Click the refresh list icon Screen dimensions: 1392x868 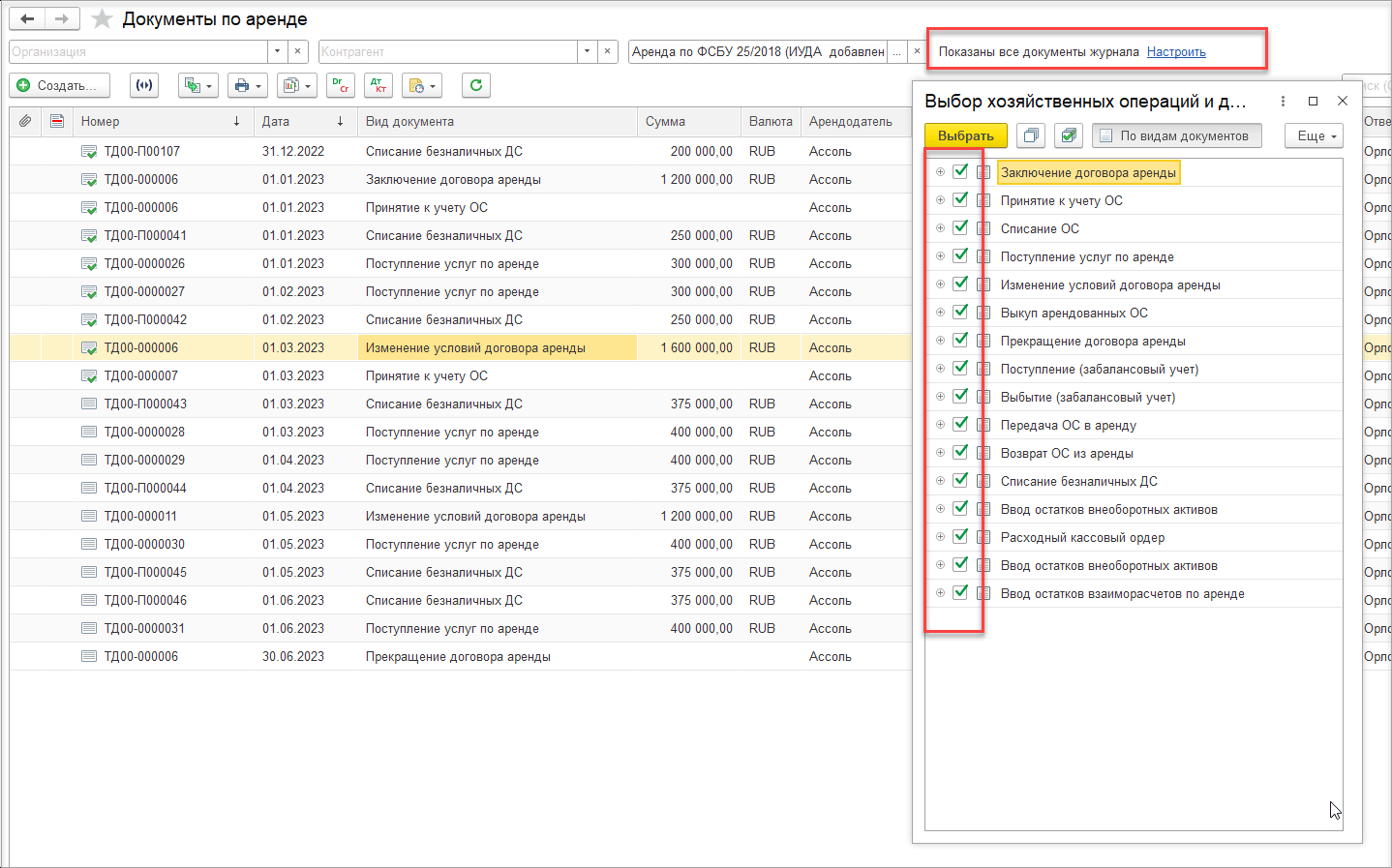pos(475,85)
